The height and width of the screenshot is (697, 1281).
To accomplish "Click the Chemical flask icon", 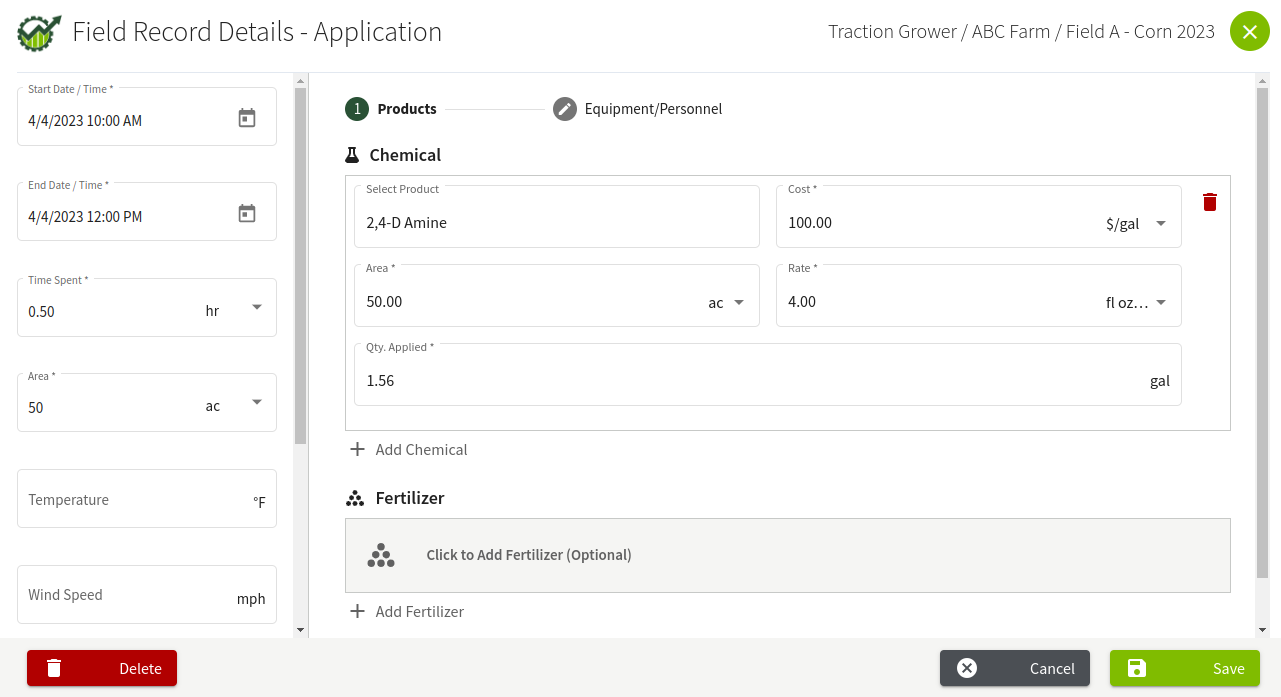I will click(352, 155).
